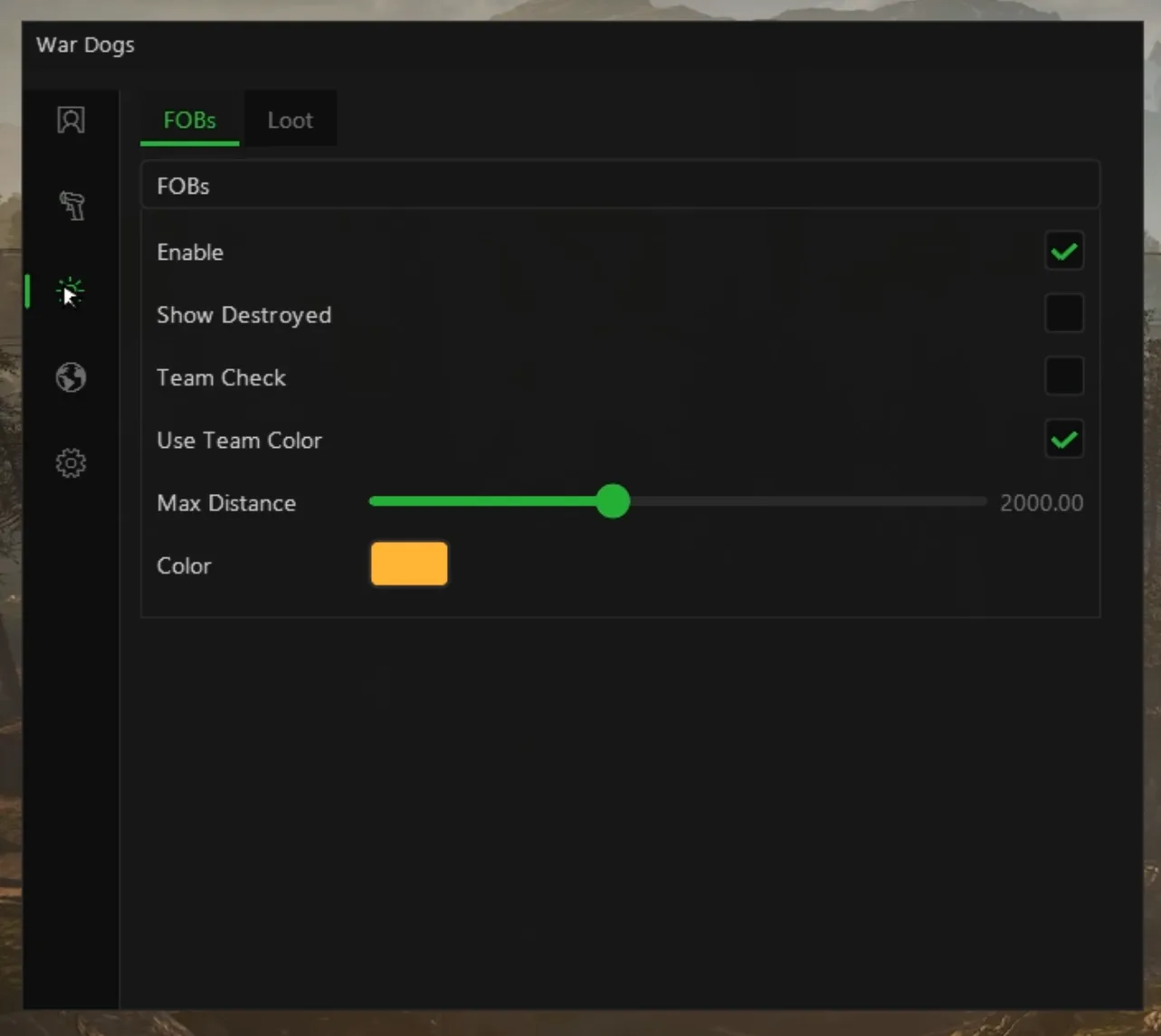Click the Max Distance label
The width and height of the screenshot is (1161, 1036).
226,503
